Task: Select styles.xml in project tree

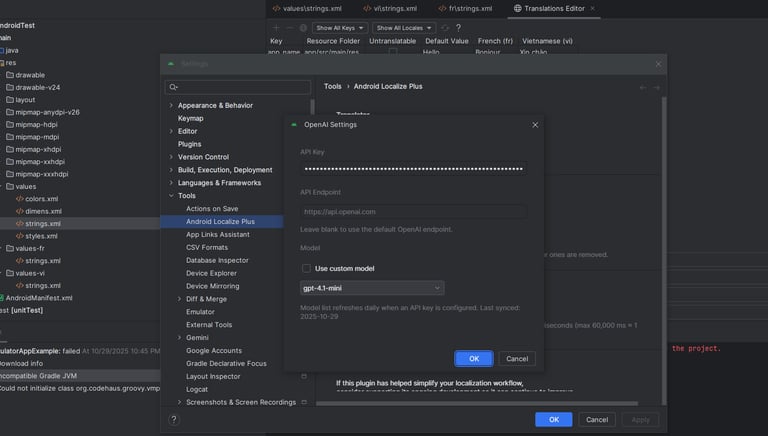Action: tap(41, 236)
